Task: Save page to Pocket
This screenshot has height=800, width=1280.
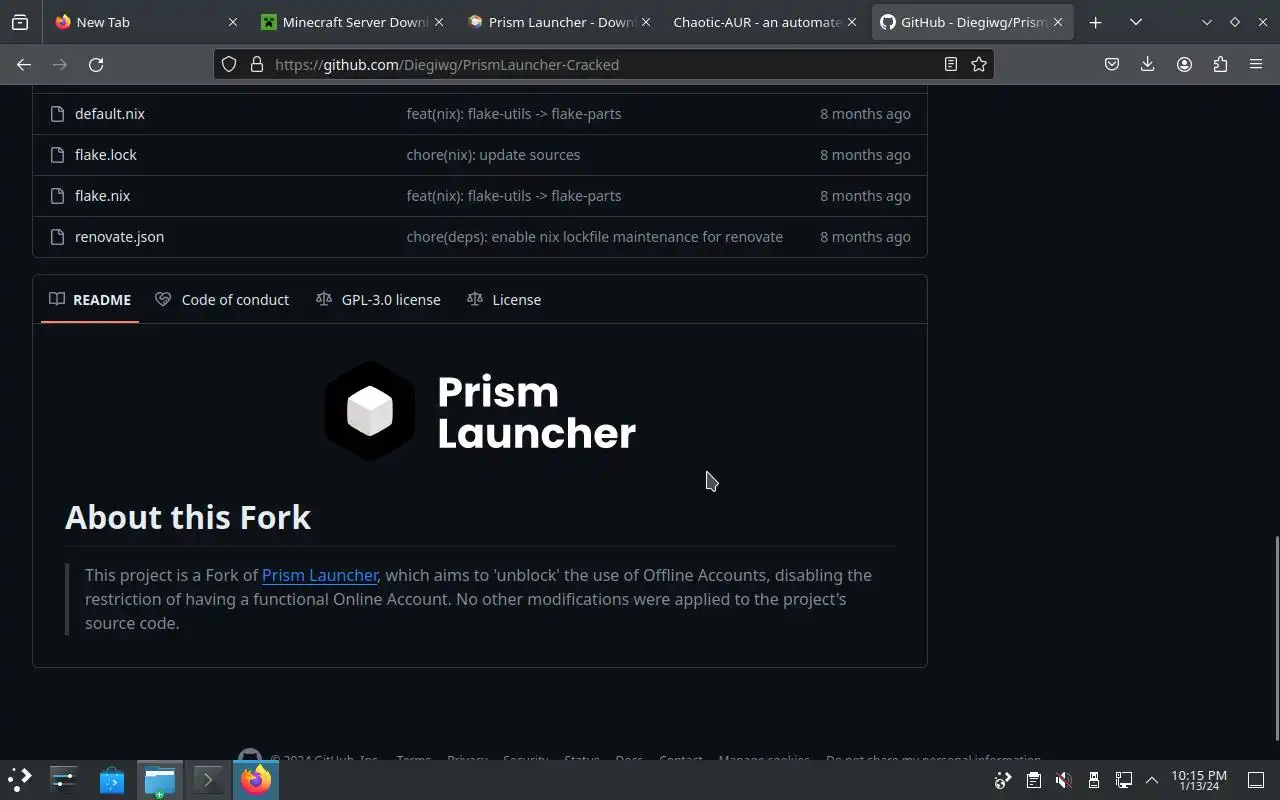Action: [x=1112, y=64]
